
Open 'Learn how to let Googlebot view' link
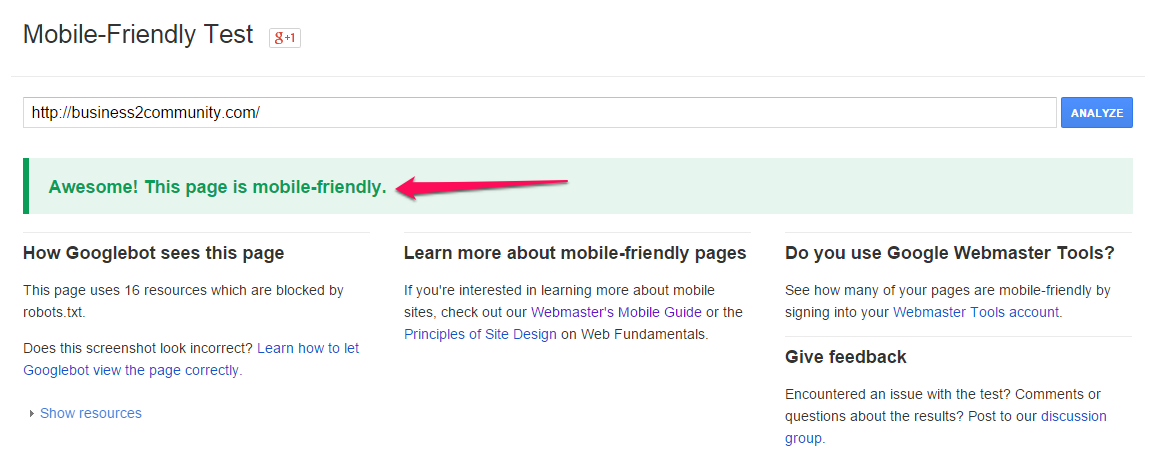tap(191, 359)
